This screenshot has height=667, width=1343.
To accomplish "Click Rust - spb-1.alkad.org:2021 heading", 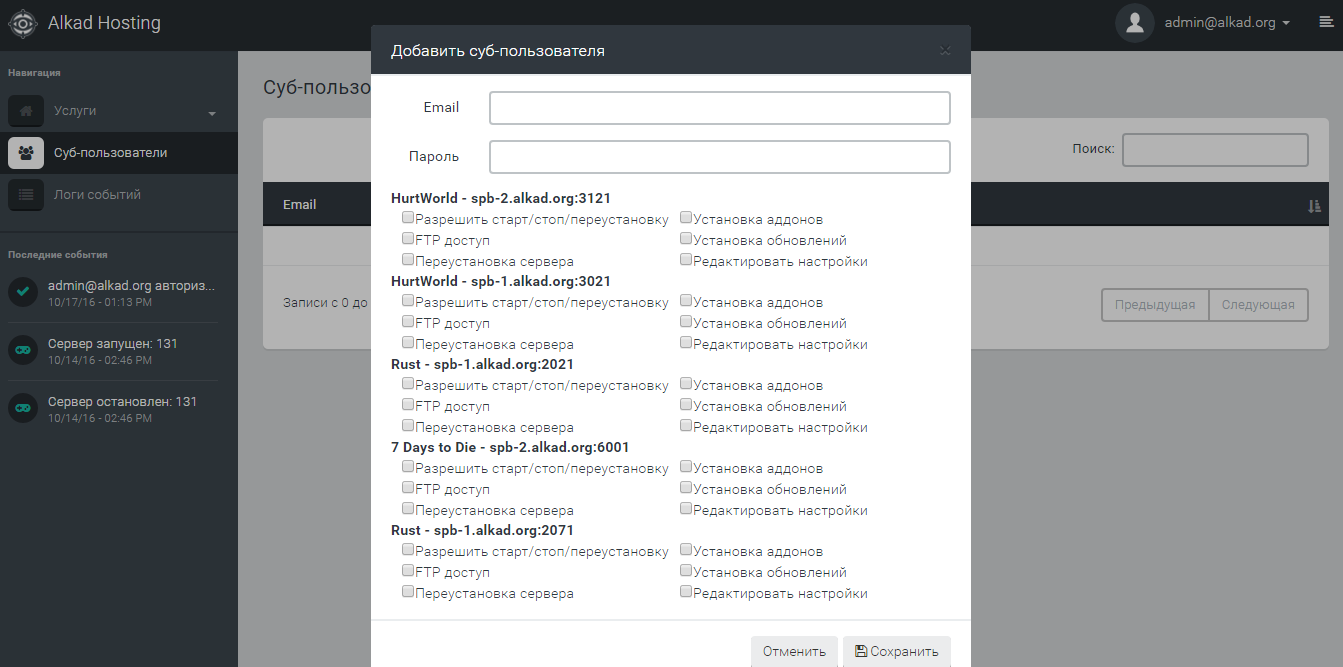I will (482, 364).
